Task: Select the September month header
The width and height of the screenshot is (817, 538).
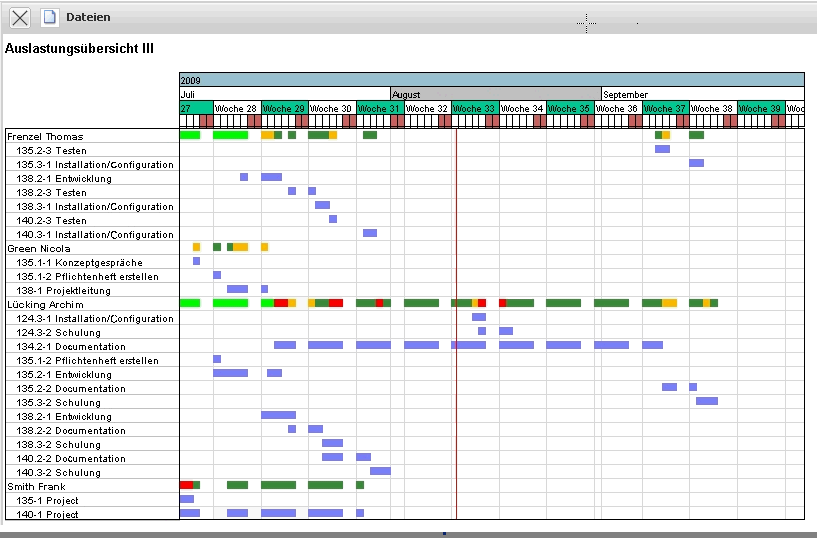Action: point(703,94)
